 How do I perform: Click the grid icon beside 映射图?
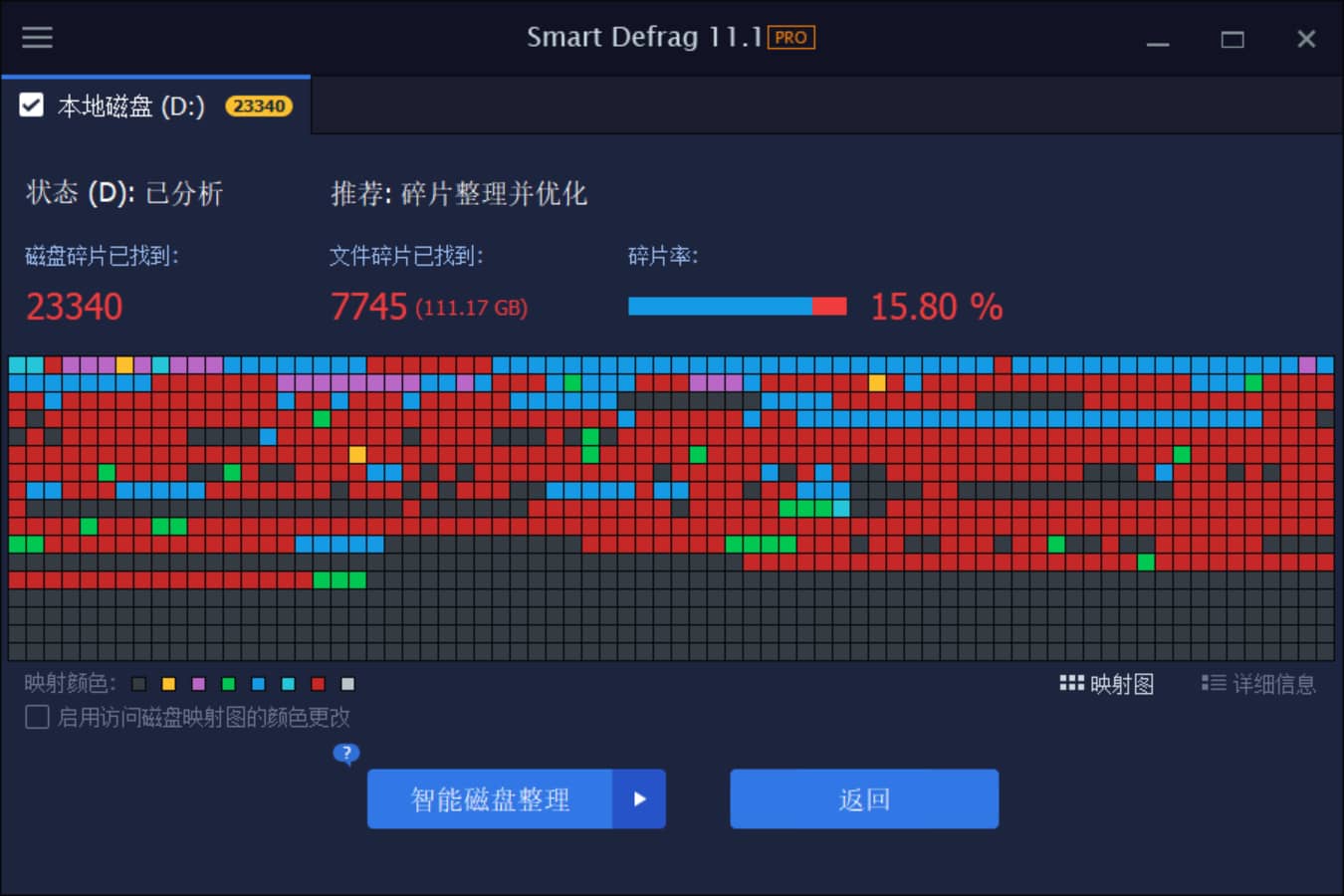(x=1071, y=683)
